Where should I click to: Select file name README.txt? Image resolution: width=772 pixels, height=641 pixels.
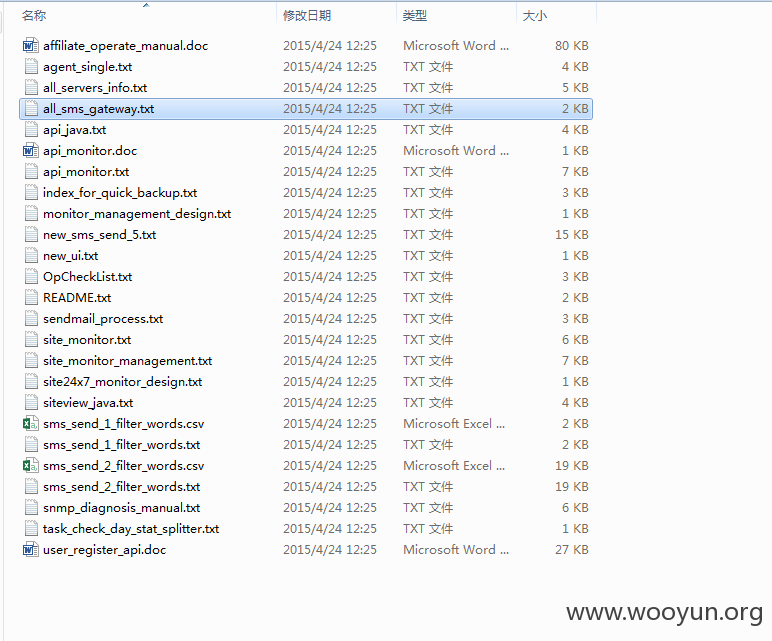(x=77, y=298)
